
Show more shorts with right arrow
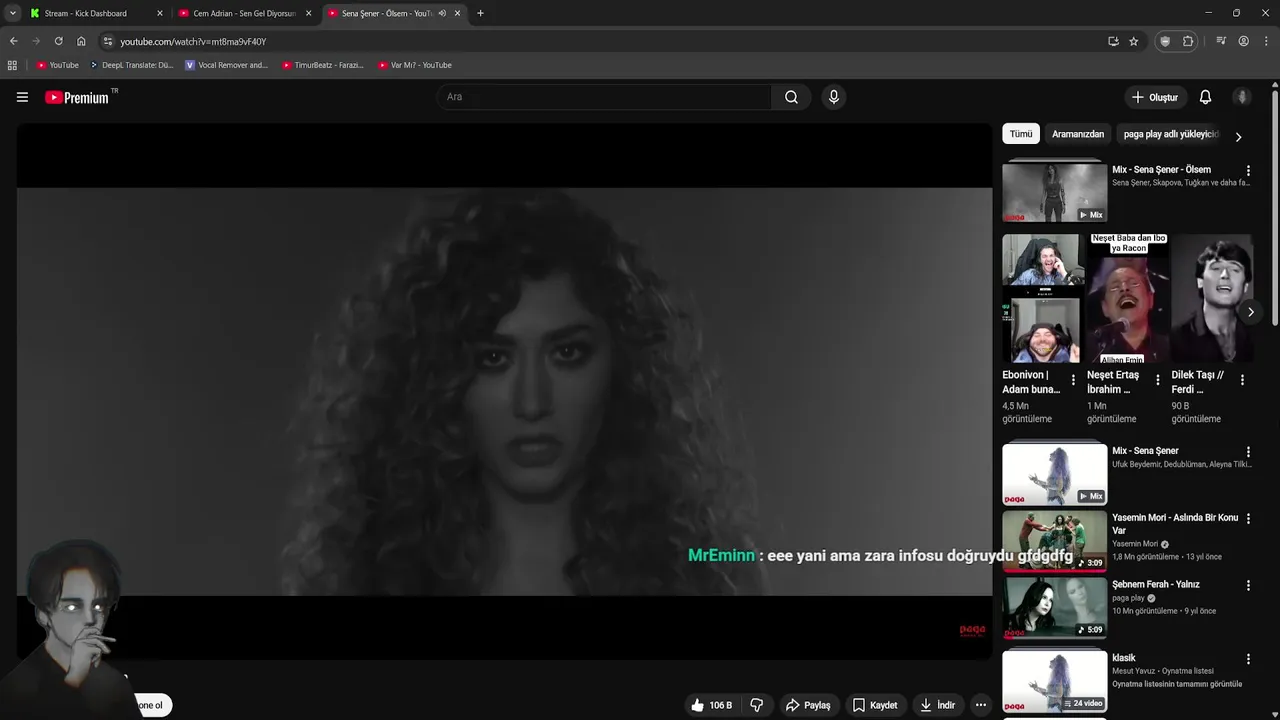(x=1250, y=312)
